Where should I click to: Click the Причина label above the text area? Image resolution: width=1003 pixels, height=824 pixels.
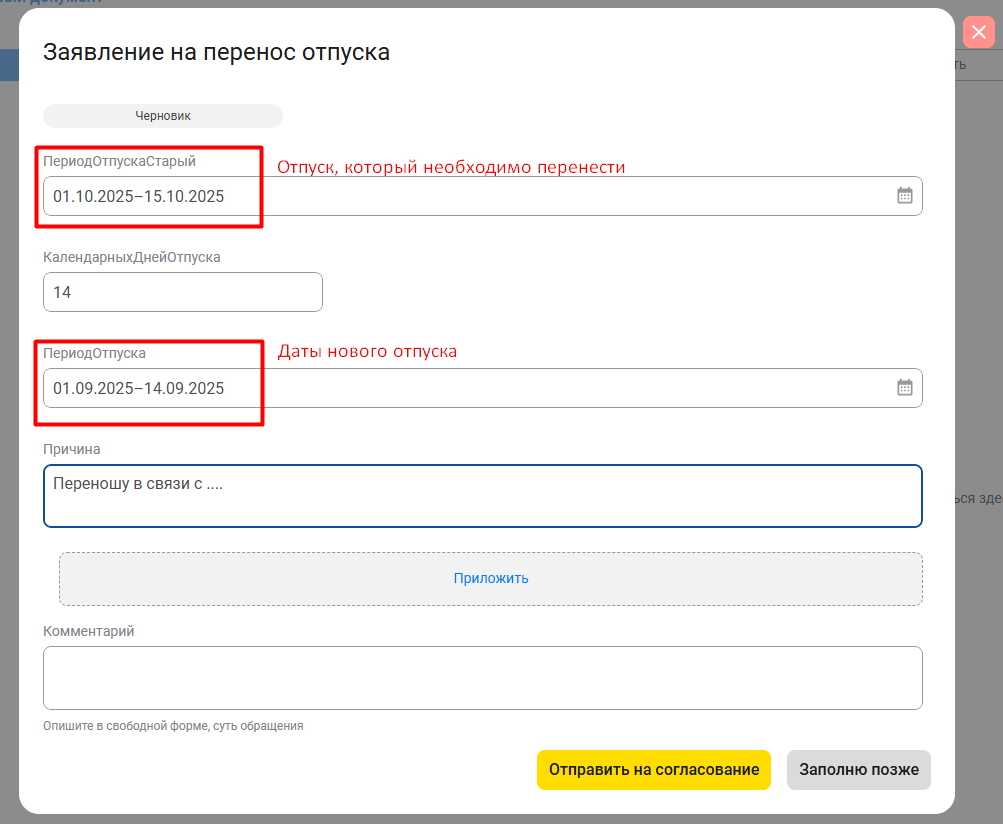coord(72,449)
